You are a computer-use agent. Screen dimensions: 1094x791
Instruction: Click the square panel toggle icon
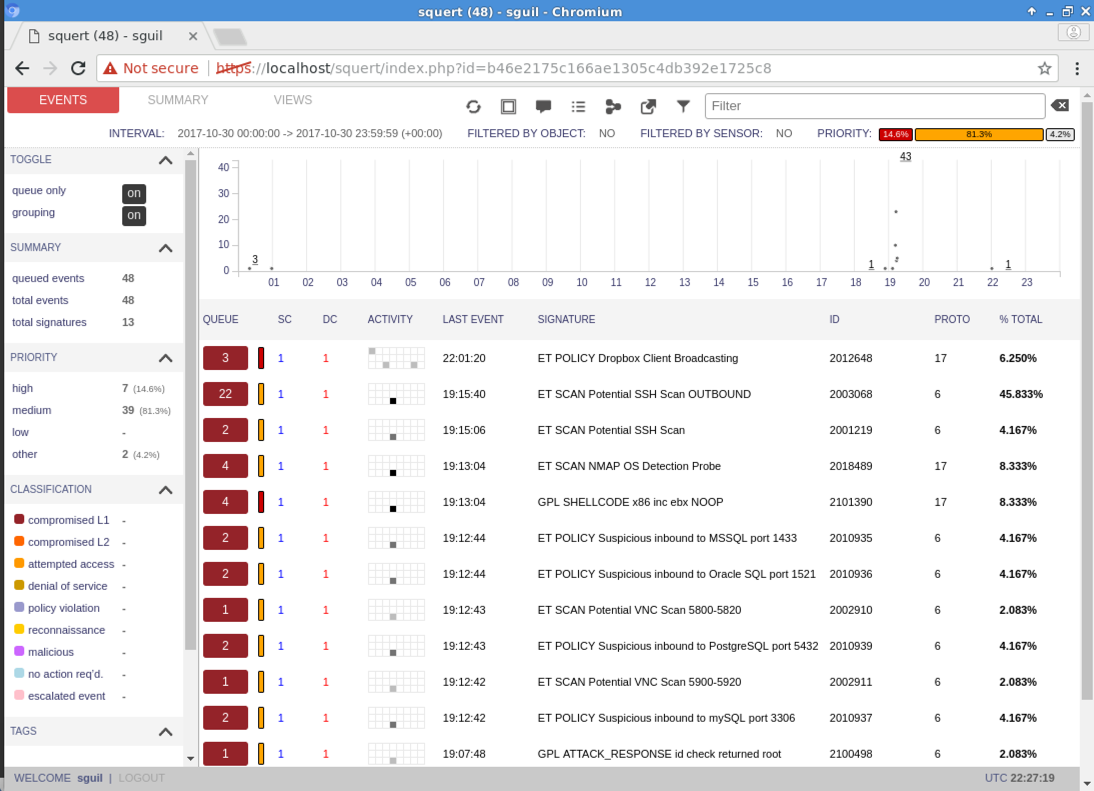coord(508,106)
